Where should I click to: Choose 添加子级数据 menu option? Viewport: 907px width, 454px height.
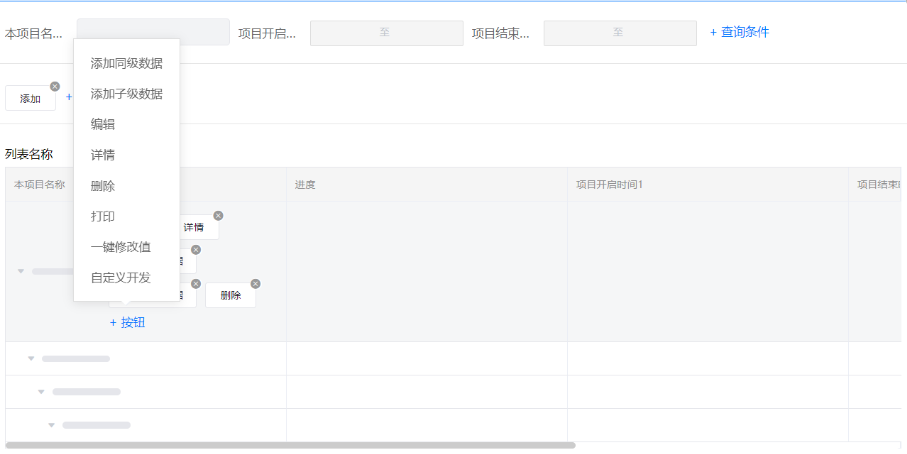(126, 94)
